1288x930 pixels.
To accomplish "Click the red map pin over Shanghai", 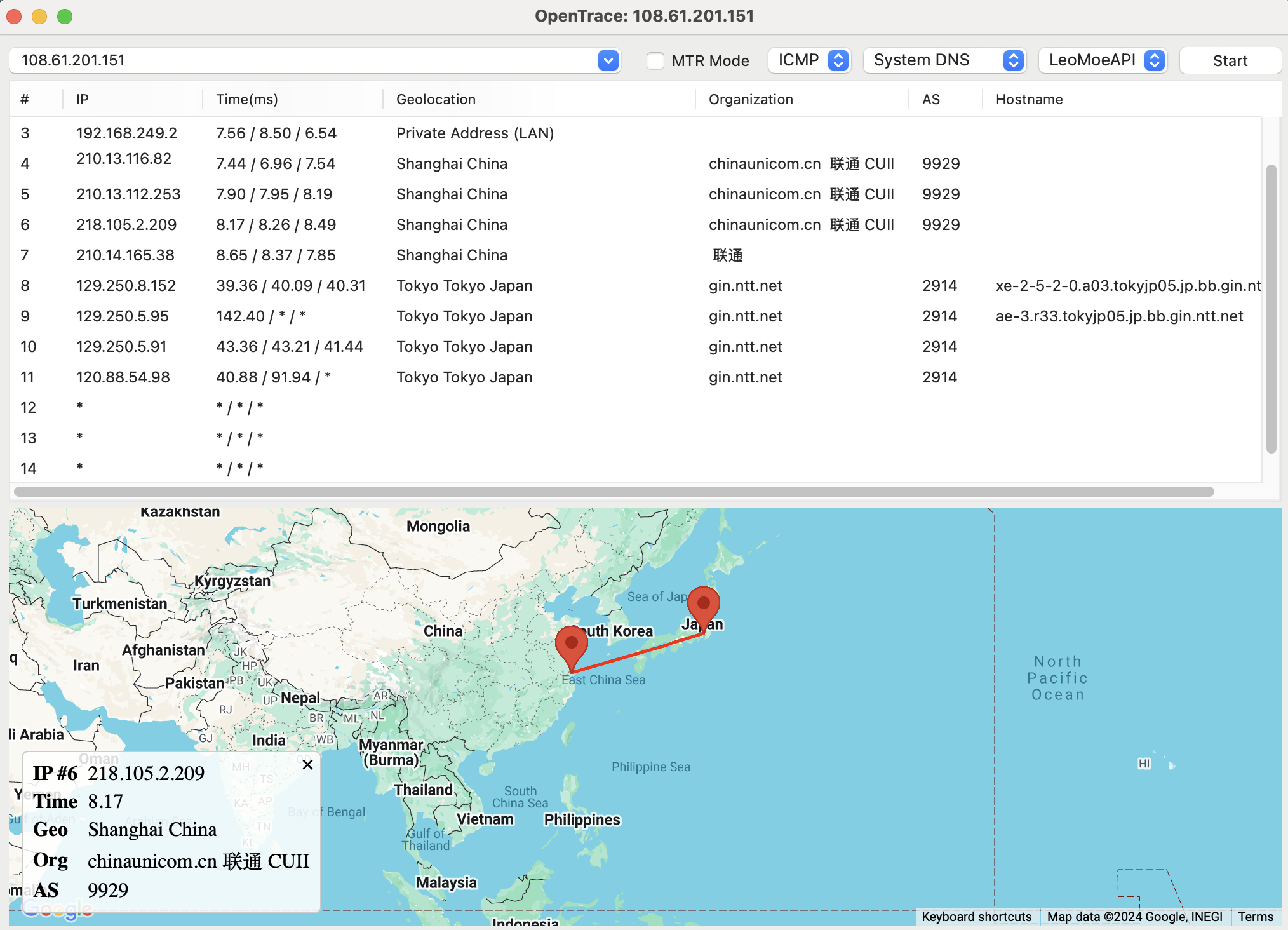I will click(x=571, y=644).
